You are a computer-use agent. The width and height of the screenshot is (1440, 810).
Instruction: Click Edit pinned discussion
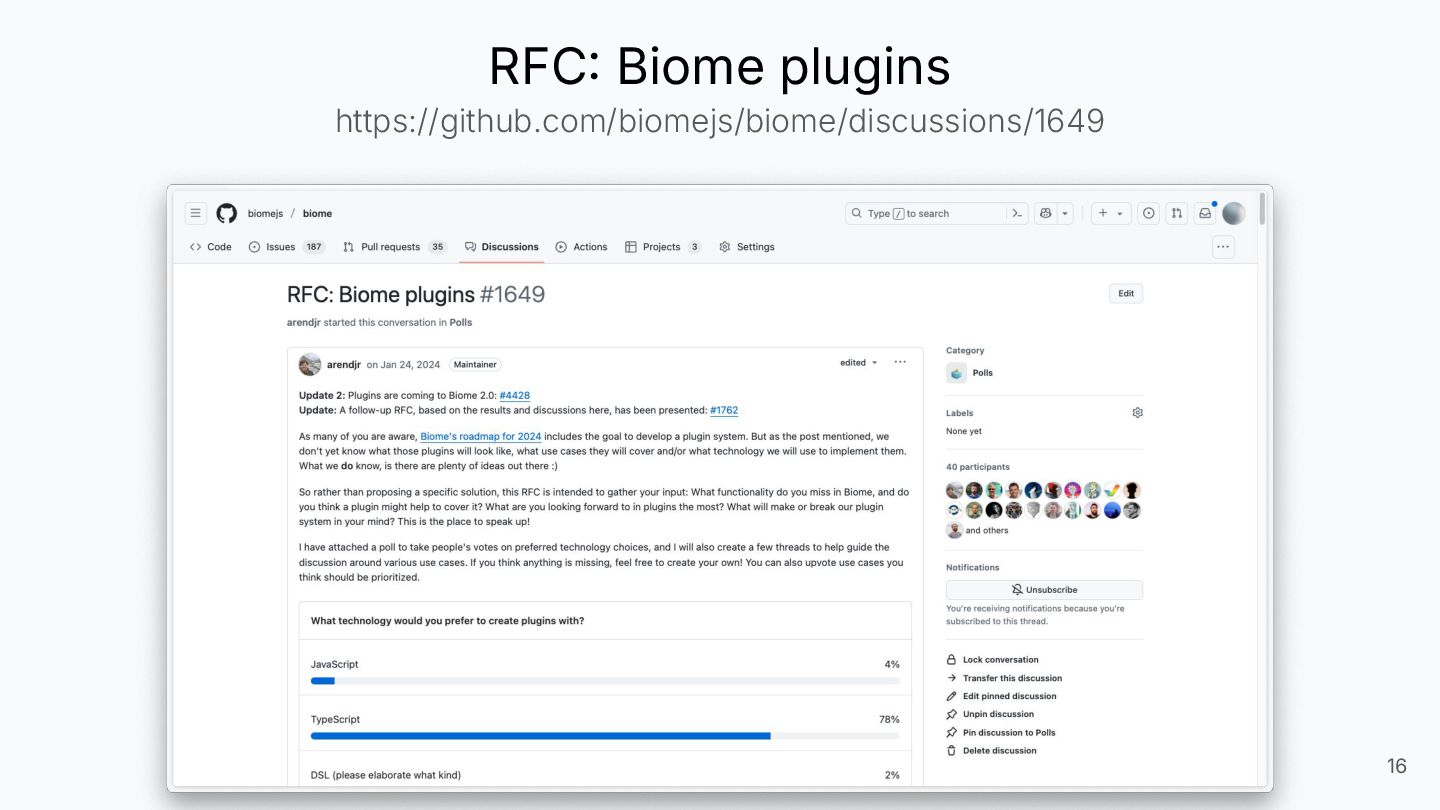[x=1001, y=696]
